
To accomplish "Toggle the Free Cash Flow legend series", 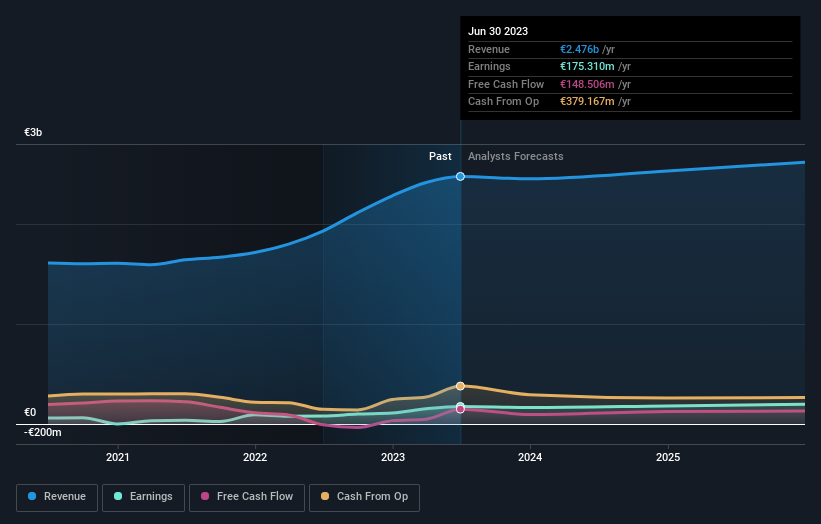I will point(247,497).
